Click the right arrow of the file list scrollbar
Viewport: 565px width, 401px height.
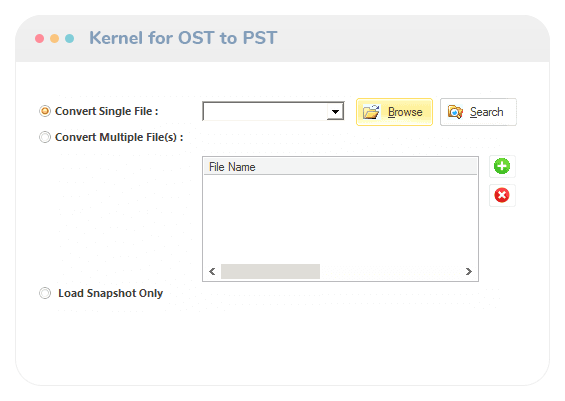(468, 271)
